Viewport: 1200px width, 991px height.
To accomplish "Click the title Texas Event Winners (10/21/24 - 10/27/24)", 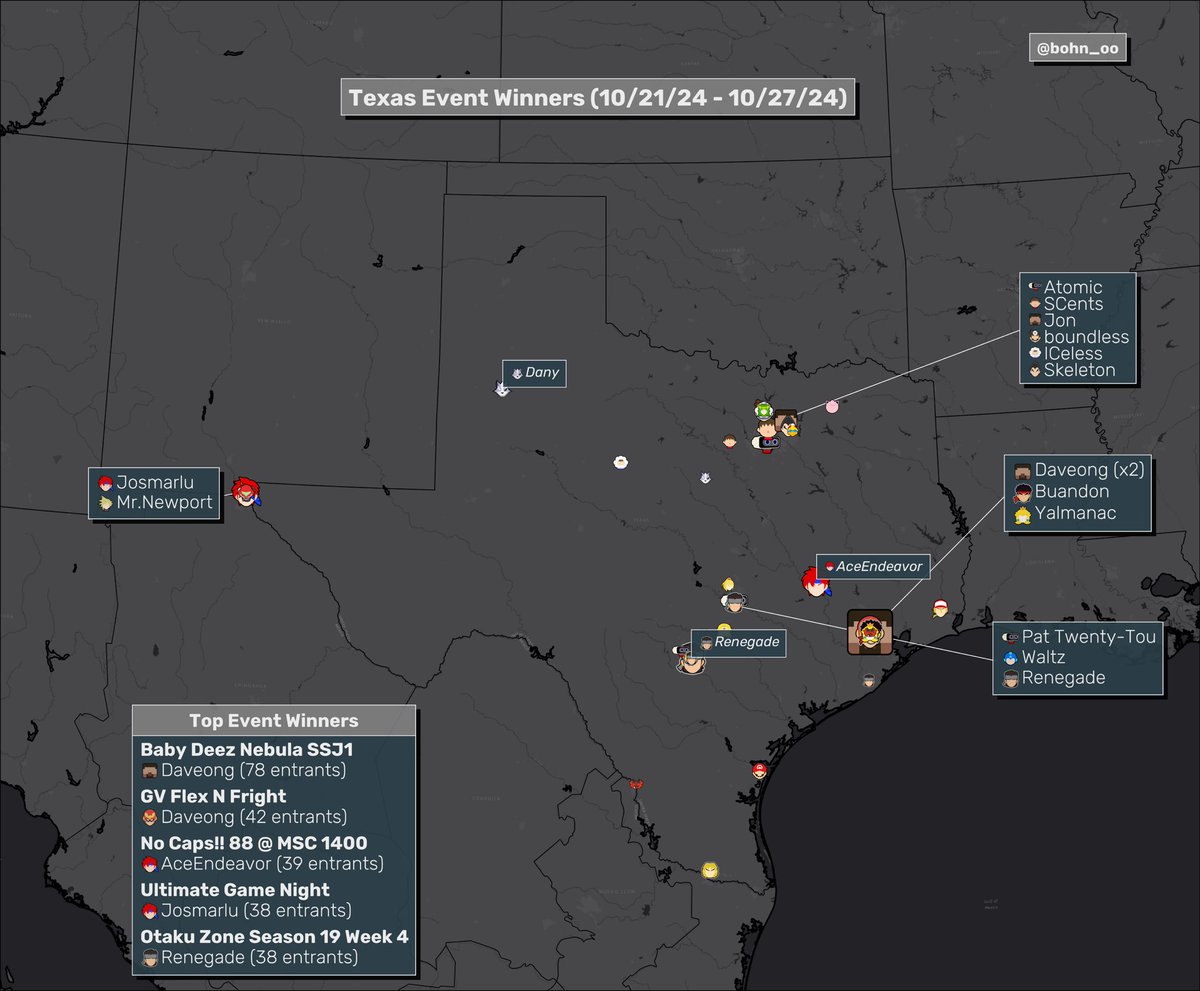I will (598, 98).
